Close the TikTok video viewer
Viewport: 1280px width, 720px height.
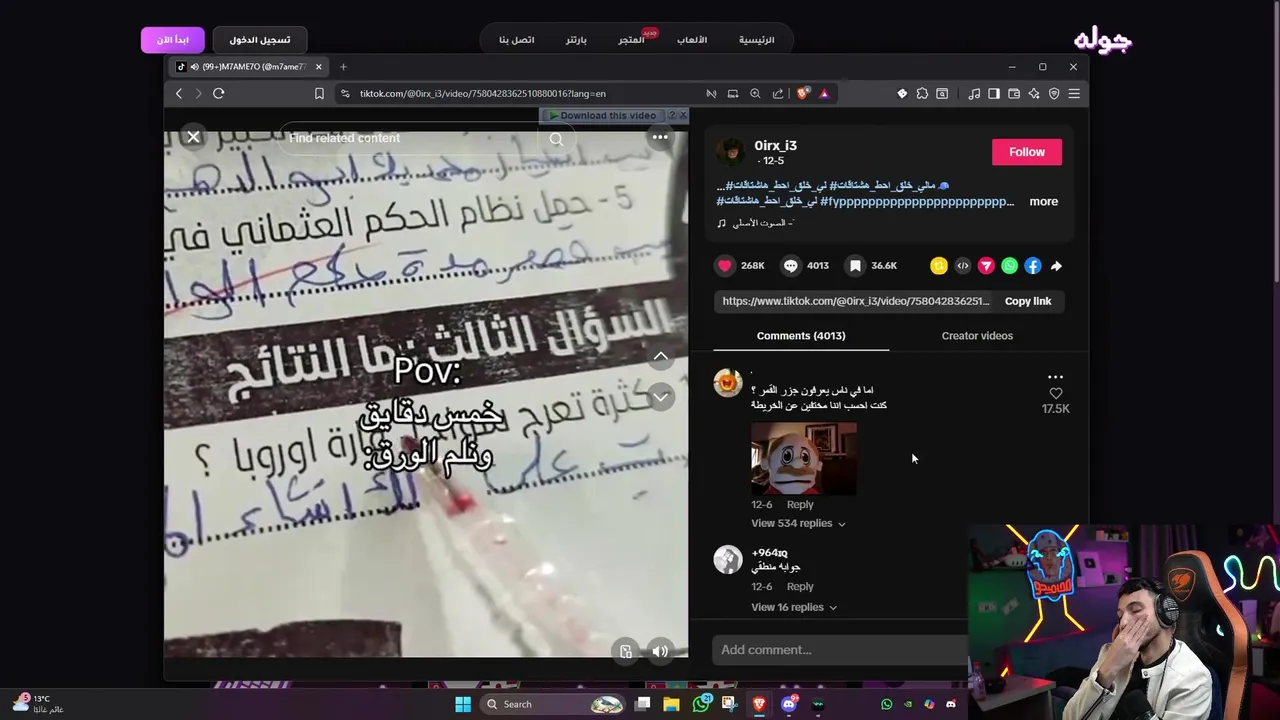point(194,137)
